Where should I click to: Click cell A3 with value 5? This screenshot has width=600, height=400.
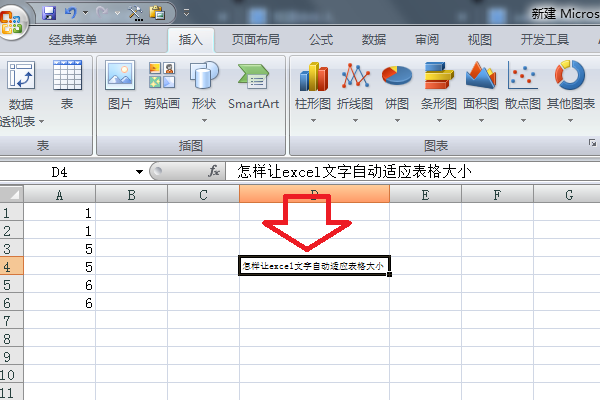[x=60, y=248]
